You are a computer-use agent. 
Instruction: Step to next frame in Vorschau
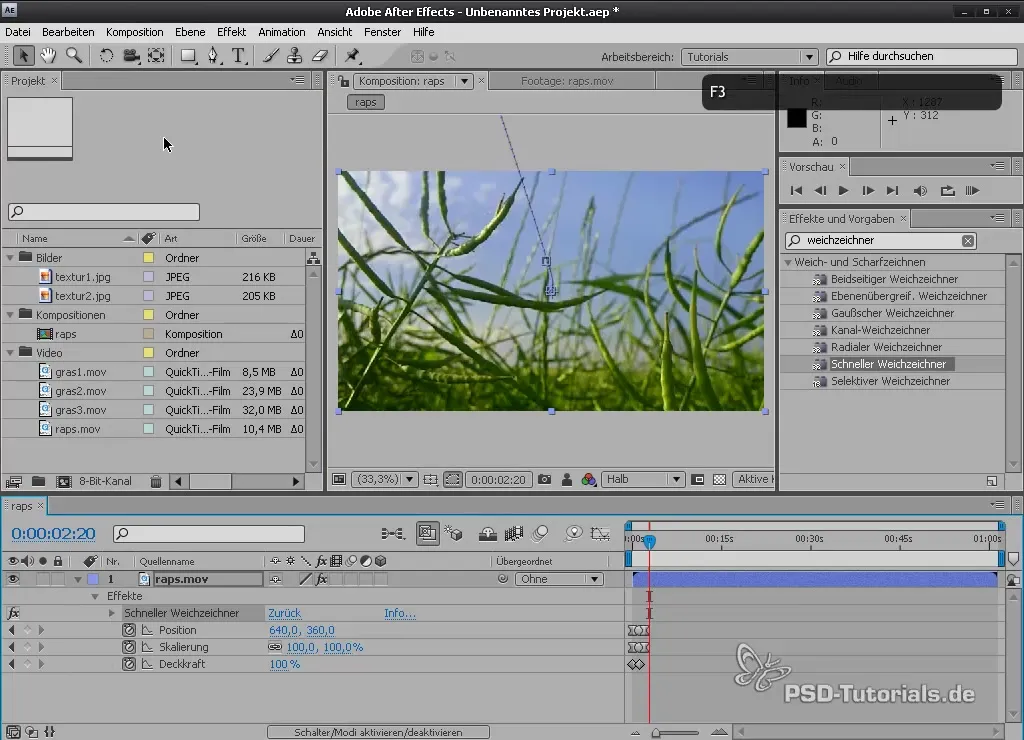click(868, 191)
